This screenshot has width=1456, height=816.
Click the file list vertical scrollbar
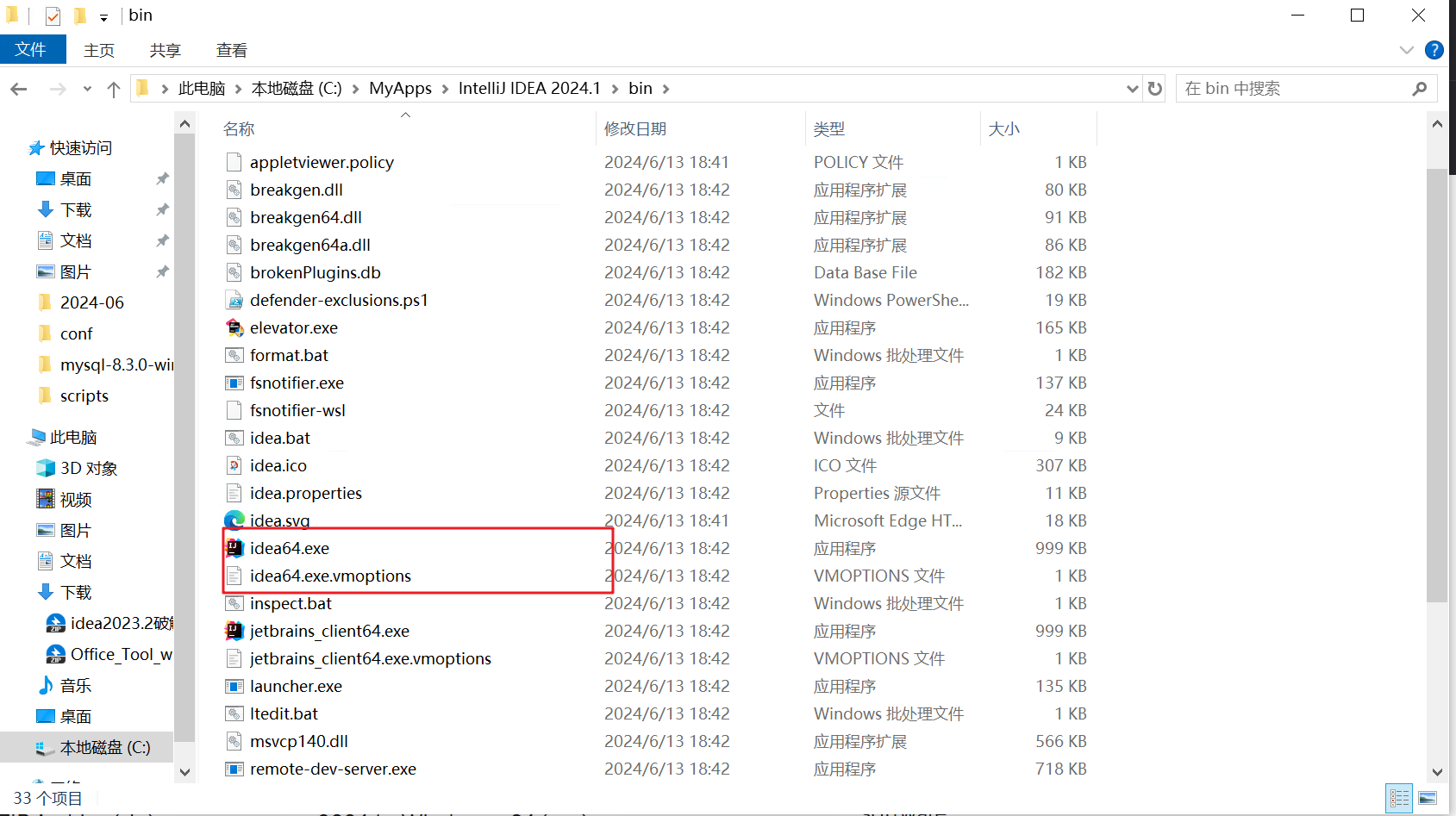pos(1436,388)
